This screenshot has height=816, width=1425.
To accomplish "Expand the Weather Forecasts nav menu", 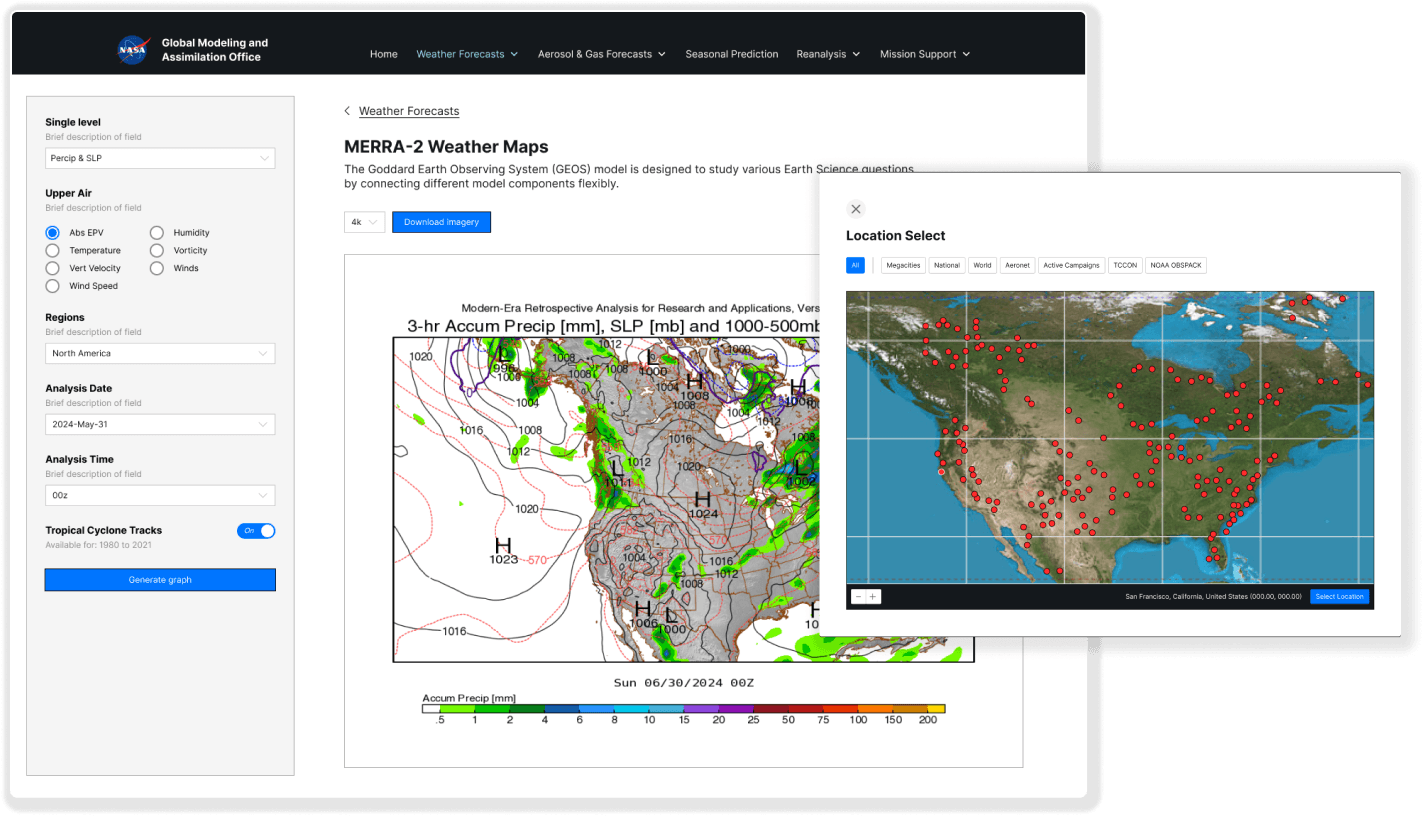I will 467,54.
